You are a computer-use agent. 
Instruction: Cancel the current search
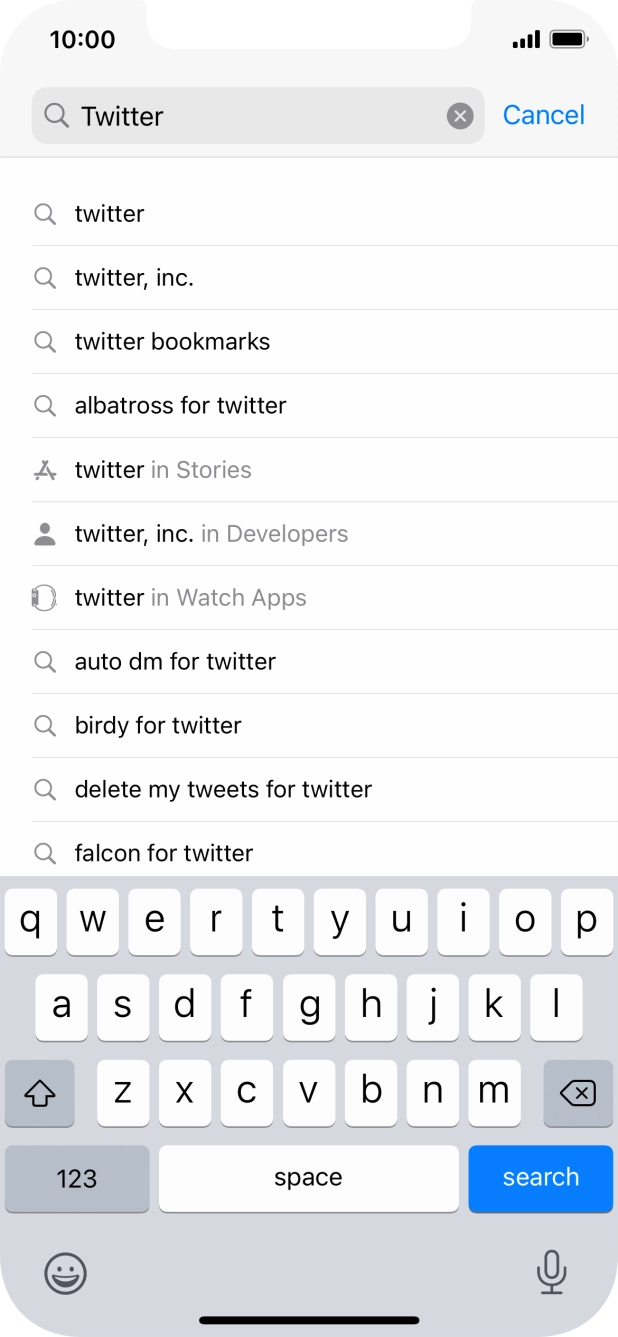click(543, 115)
